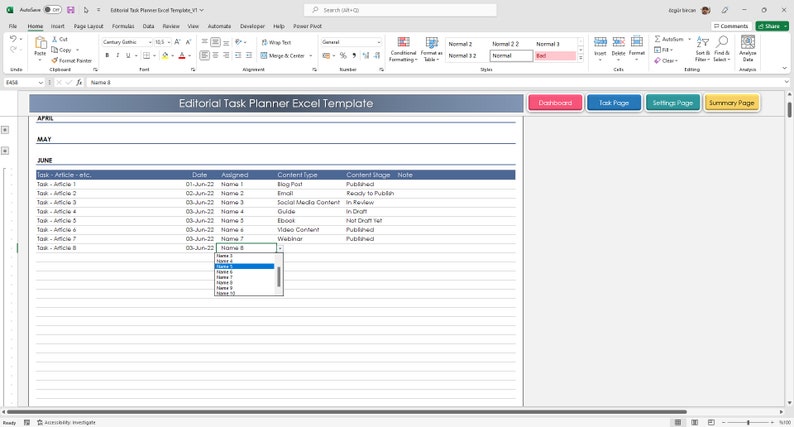Viewport: 794px width, 427px height.
Task: Open the Name Box dropdown
Action: click(41, 82)
